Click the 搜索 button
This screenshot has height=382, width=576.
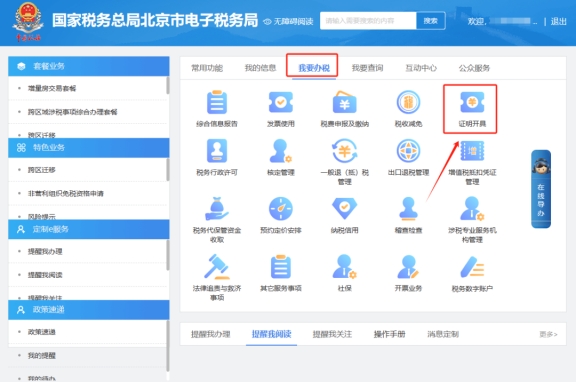(431, 21)
